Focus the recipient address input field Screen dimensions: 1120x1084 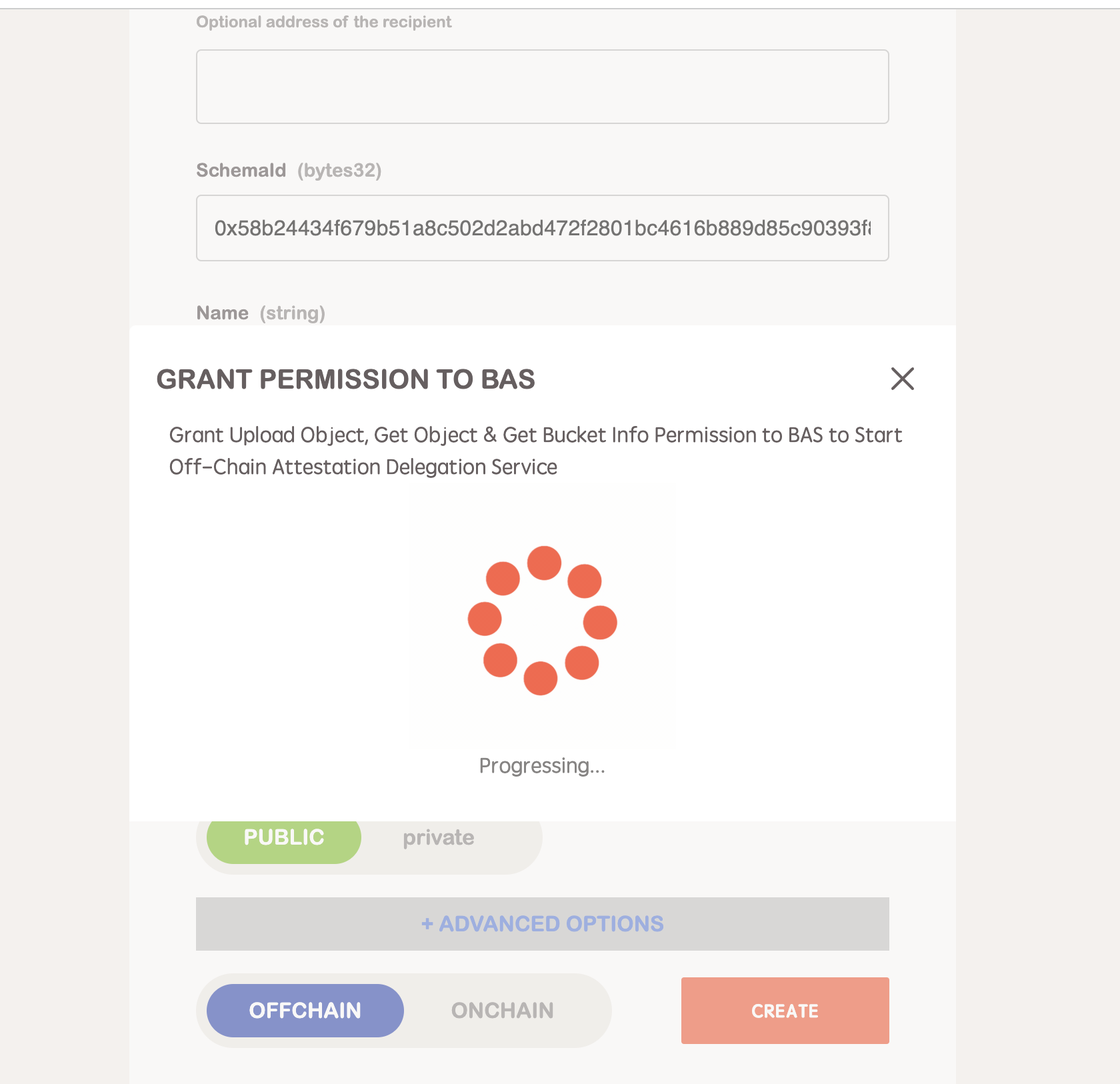click(x=542, y=87)
